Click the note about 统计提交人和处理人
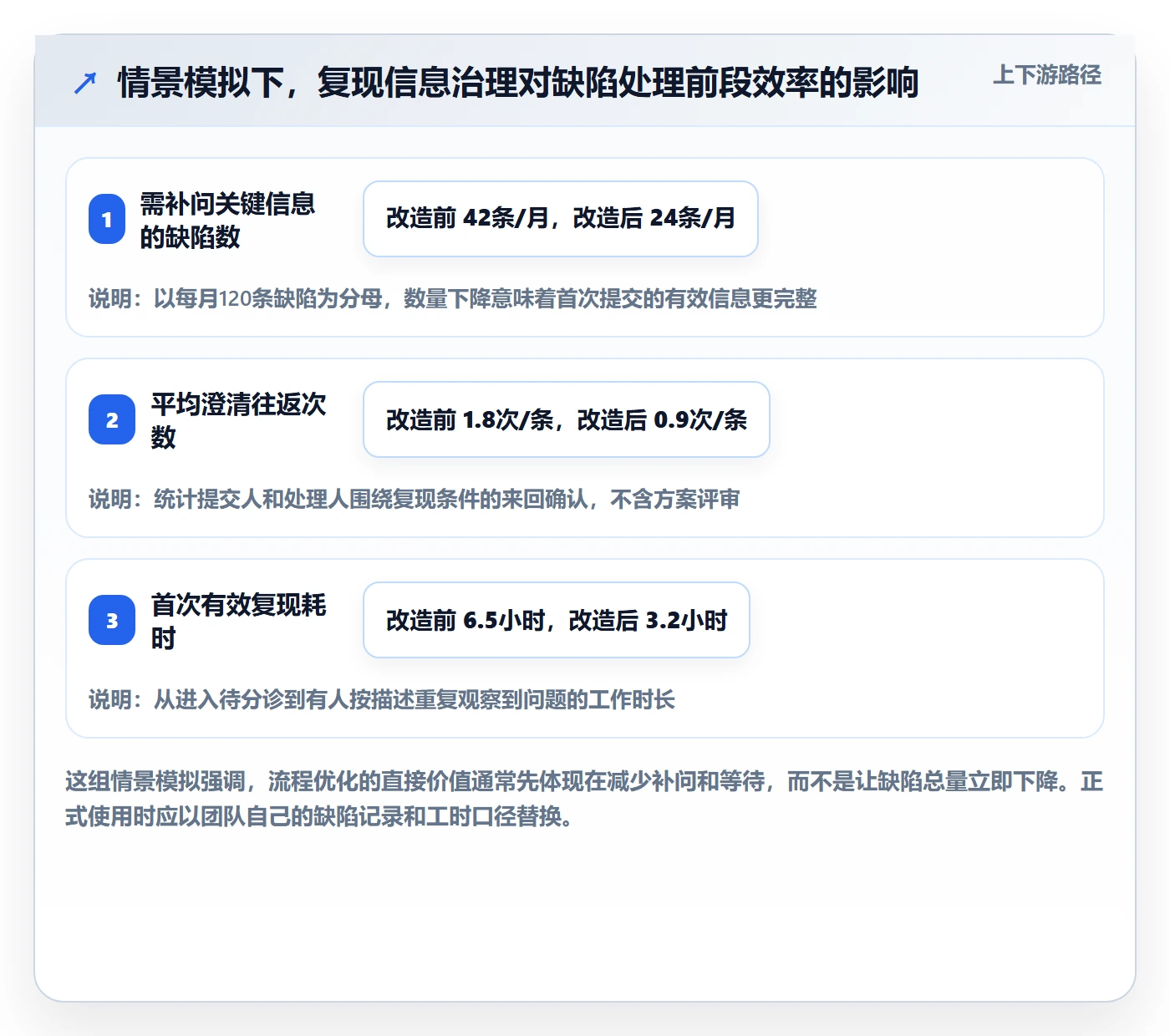 click(415, 499)
